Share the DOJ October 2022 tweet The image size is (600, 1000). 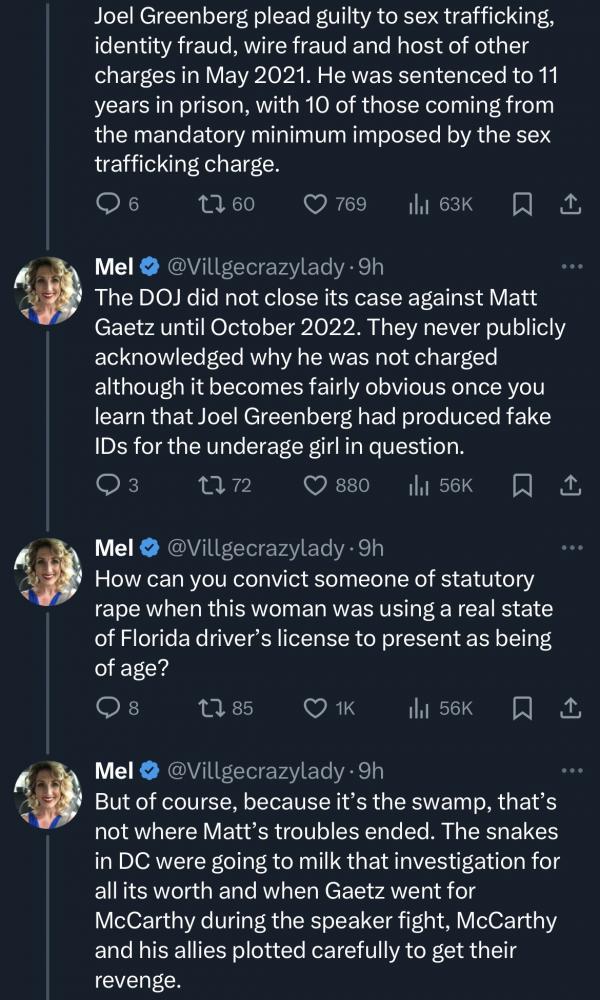(x=571, y=486)
